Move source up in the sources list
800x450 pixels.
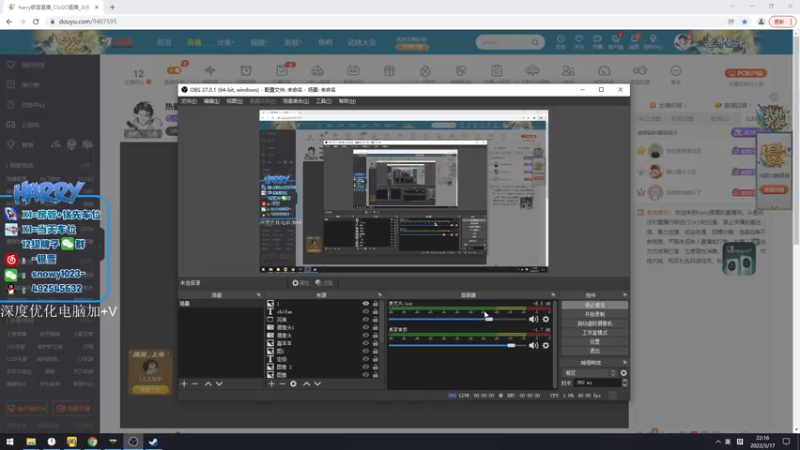(x=307, y=384)
